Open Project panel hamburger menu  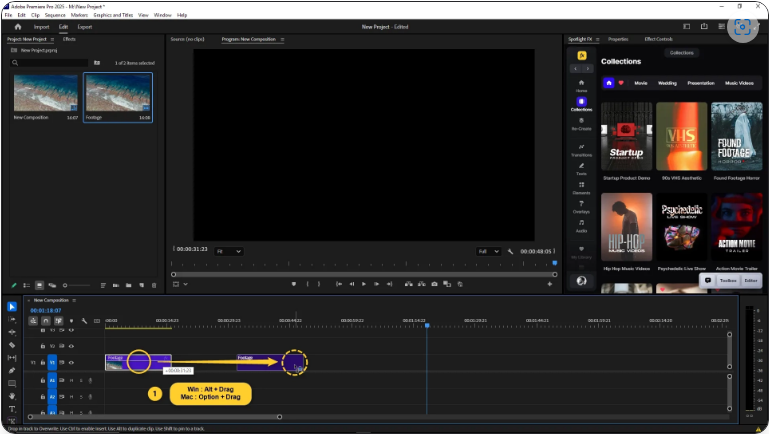coord(52,39)
